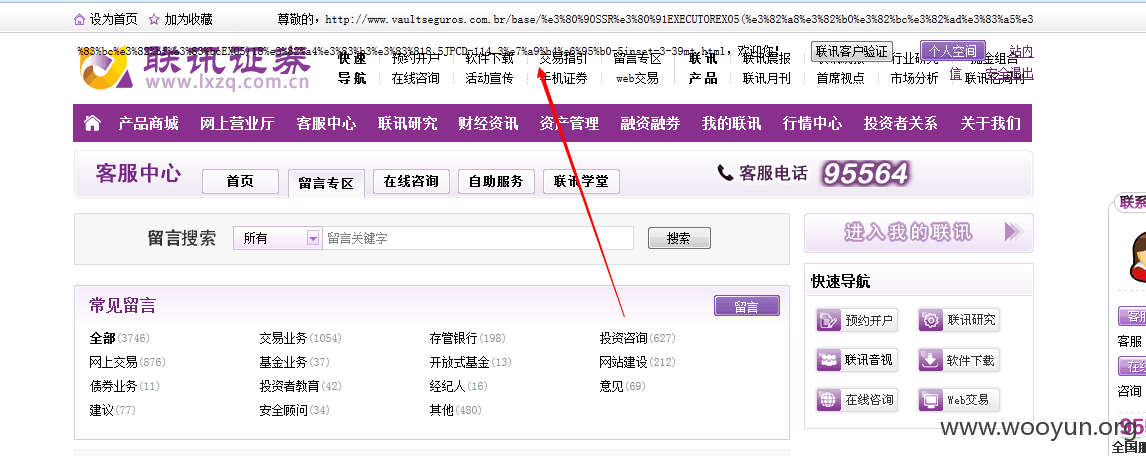The height and width of the screenshot is (456, 1146).
Task: Click the 预约开户 quick navigation icon
Action: [x=829, y=320]
